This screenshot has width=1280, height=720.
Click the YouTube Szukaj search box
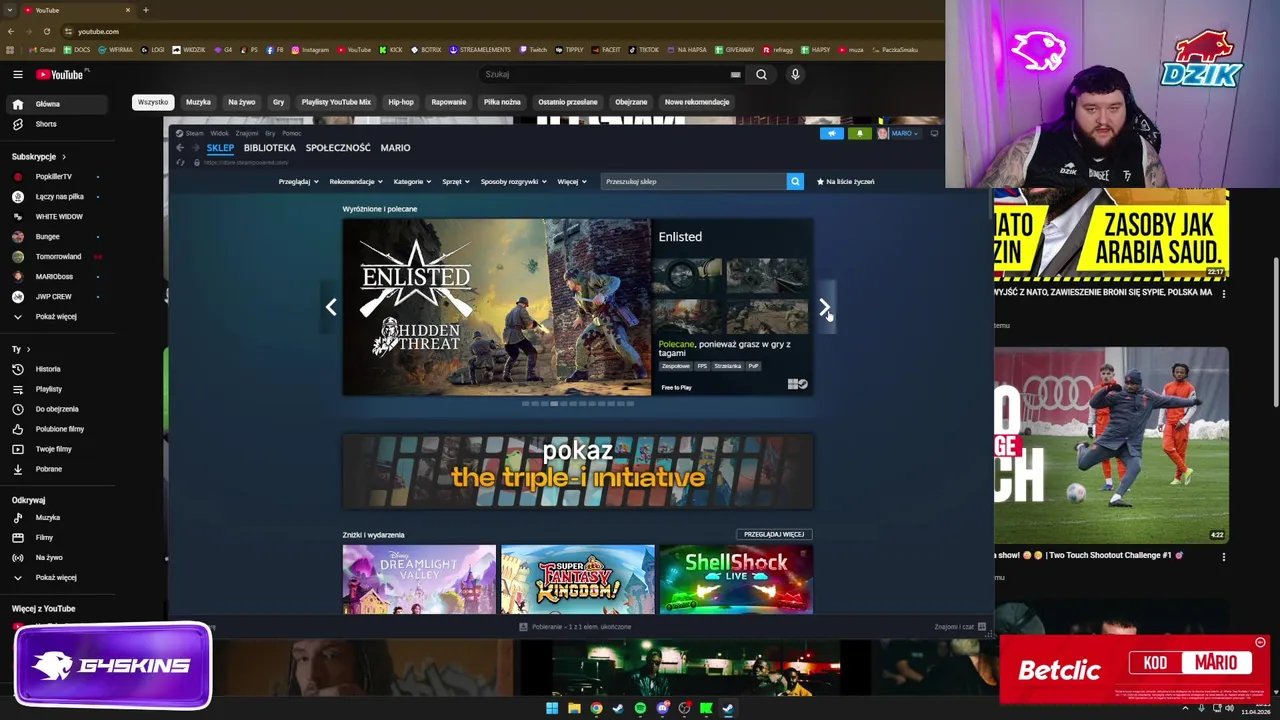click(x=612, y=74)
